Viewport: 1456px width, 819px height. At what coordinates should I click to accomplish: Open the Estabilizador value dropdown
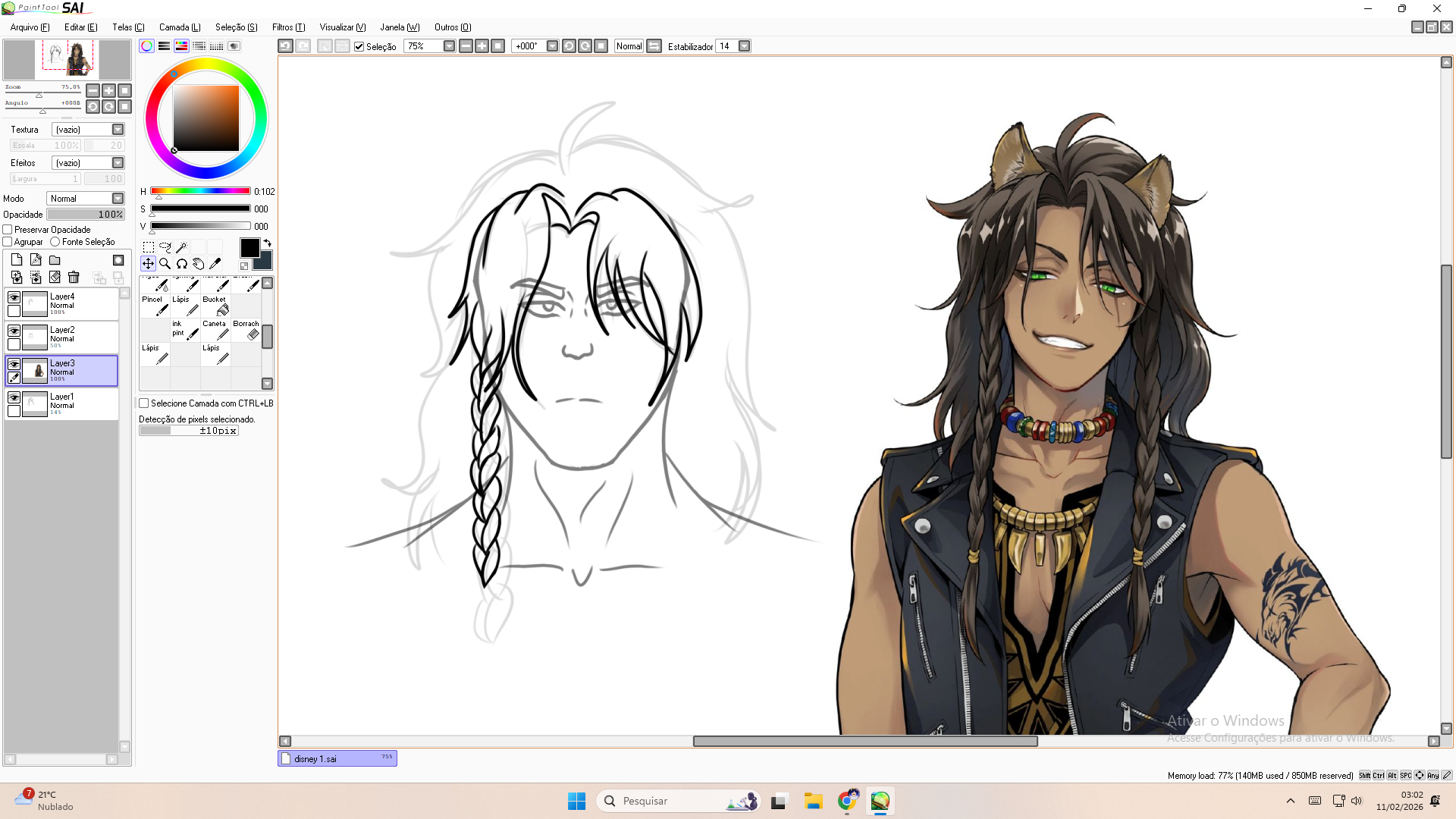pyautogui.click(x=745, y=46)
